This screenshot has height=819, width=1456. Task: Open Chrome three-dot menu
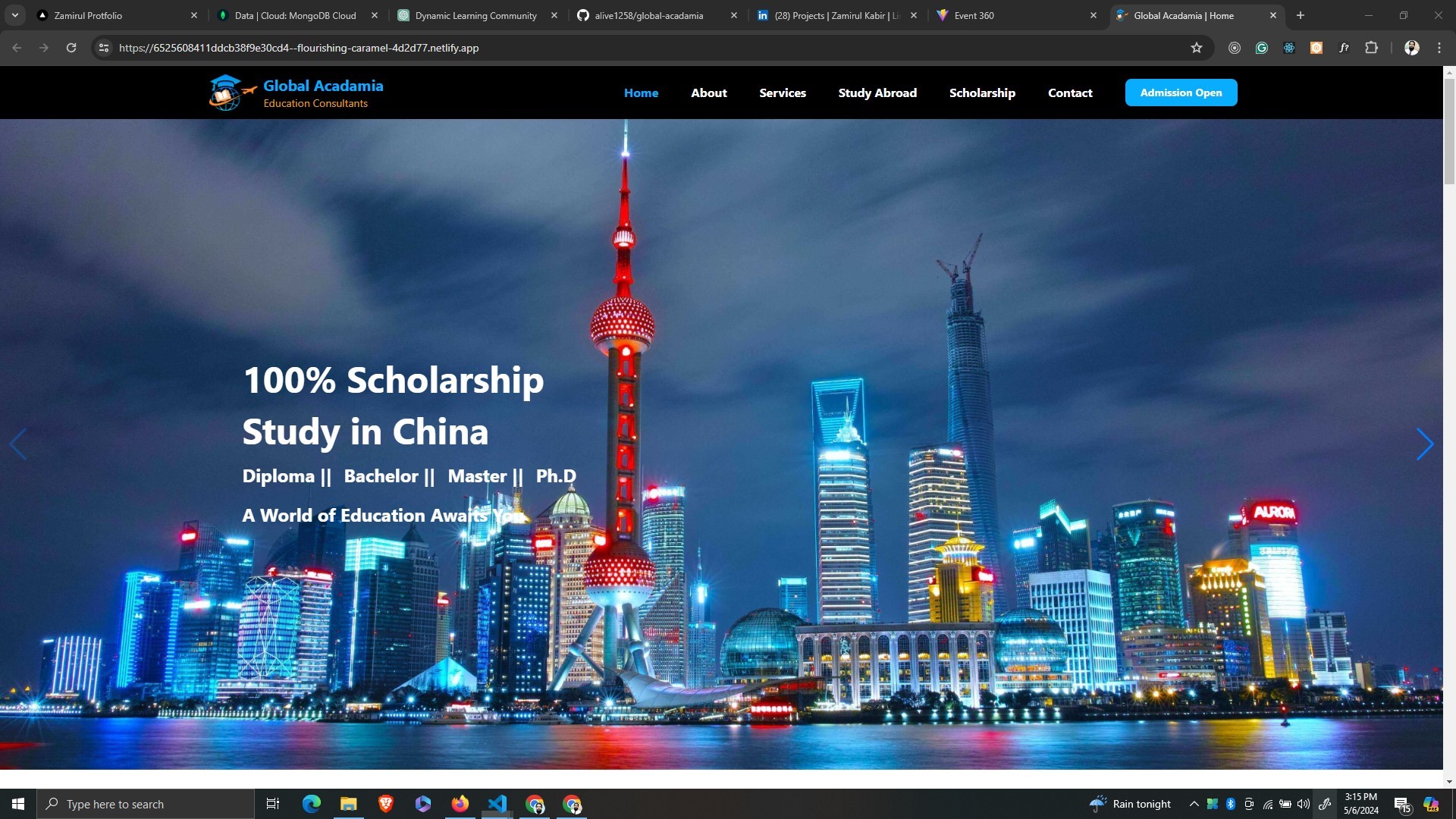point(1439,48)
